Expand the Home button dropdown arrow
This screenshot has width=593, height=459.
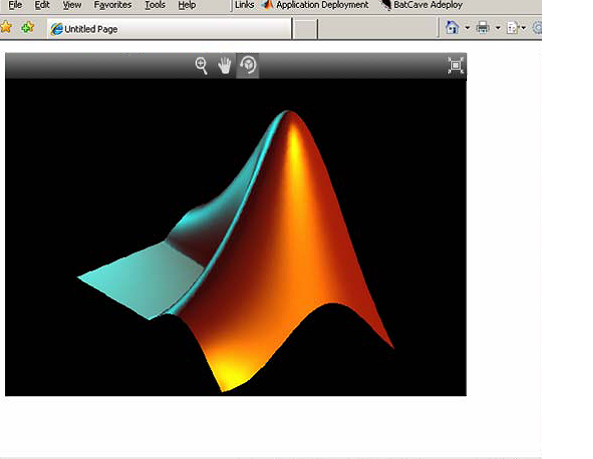pyautogui.click(x=467, y=28)
